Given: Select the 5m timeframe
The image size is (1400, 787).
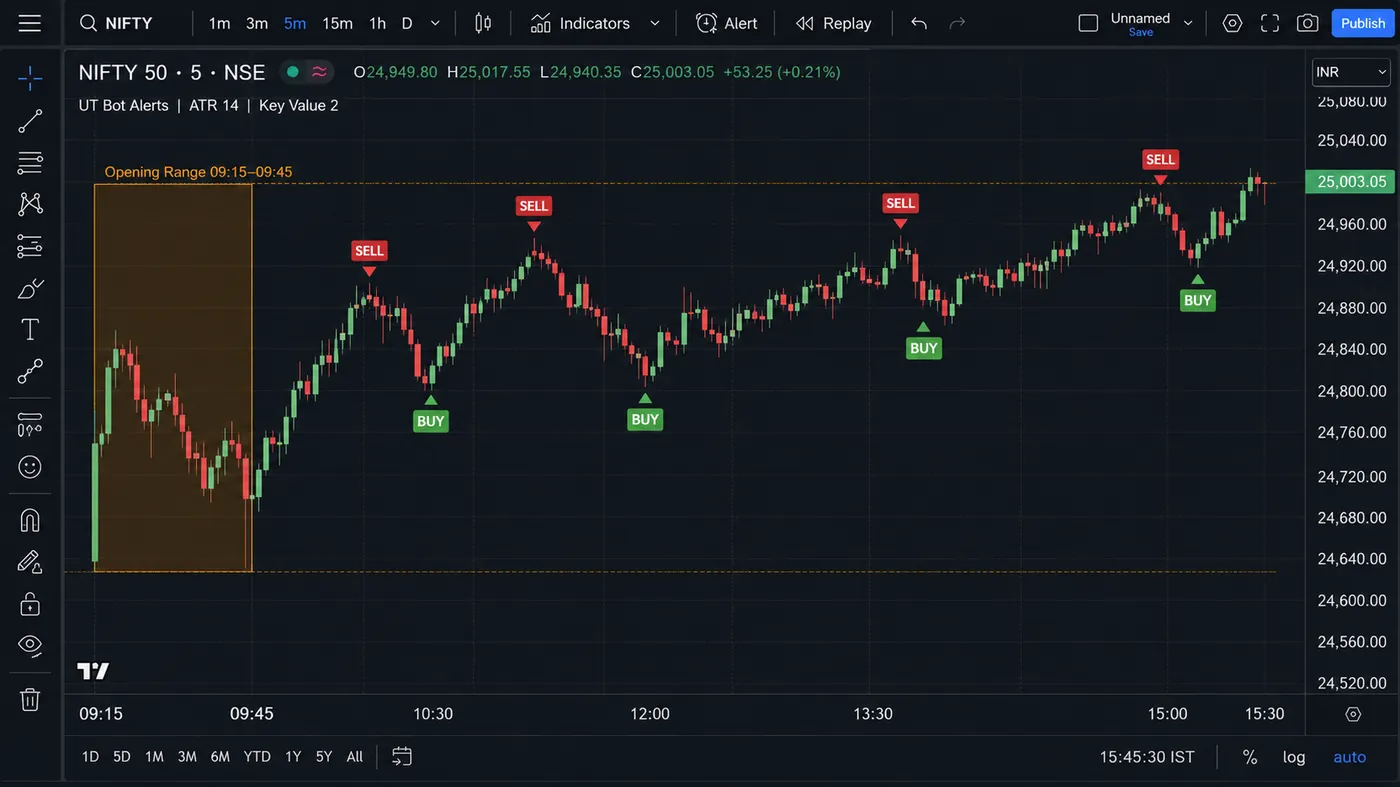Looking at the screenshot, I should click(295, 23).
